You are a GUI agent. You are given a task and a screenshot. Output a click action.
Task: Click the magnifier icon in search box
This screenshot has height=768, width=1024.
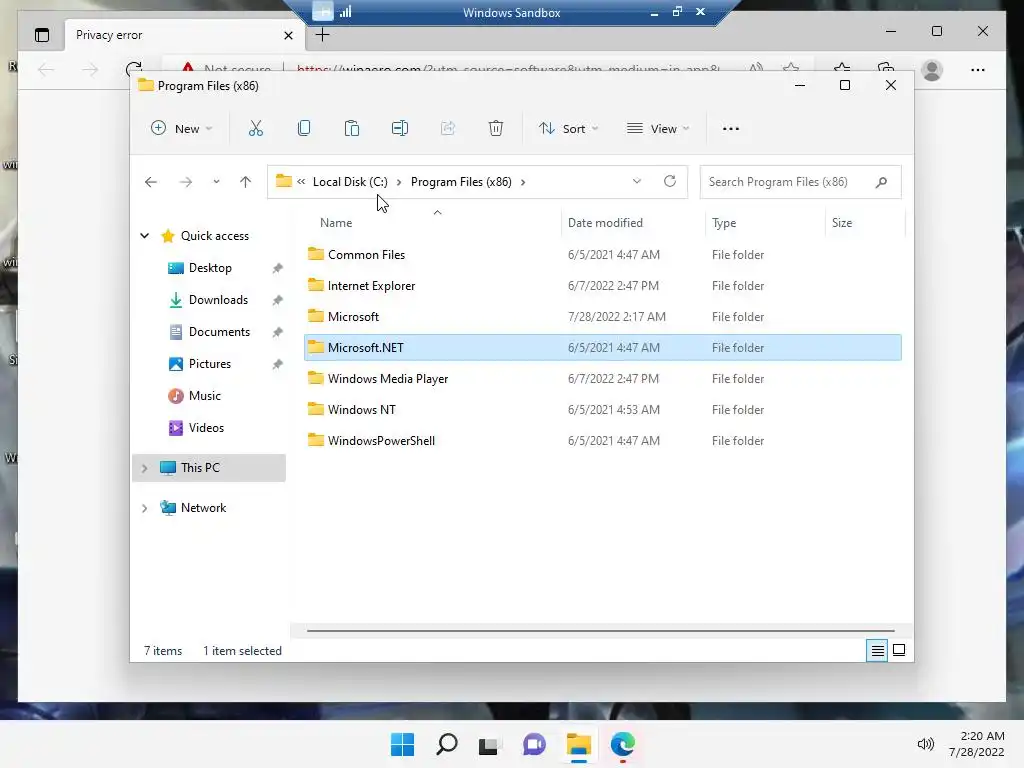pos(882,182)
